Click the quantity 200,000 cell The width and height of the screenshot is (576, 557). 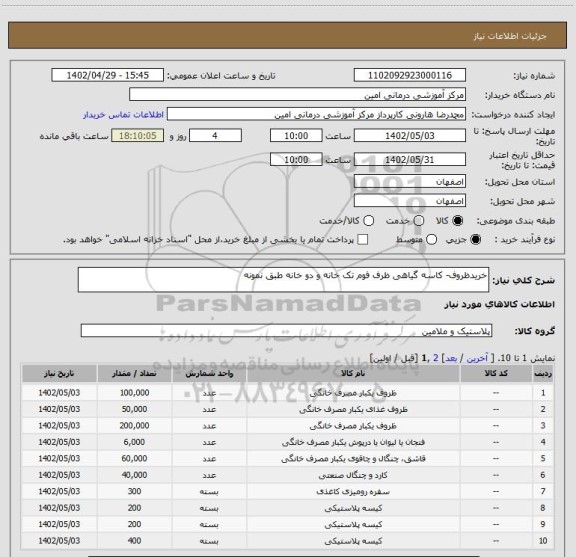[x=134, y=425]
